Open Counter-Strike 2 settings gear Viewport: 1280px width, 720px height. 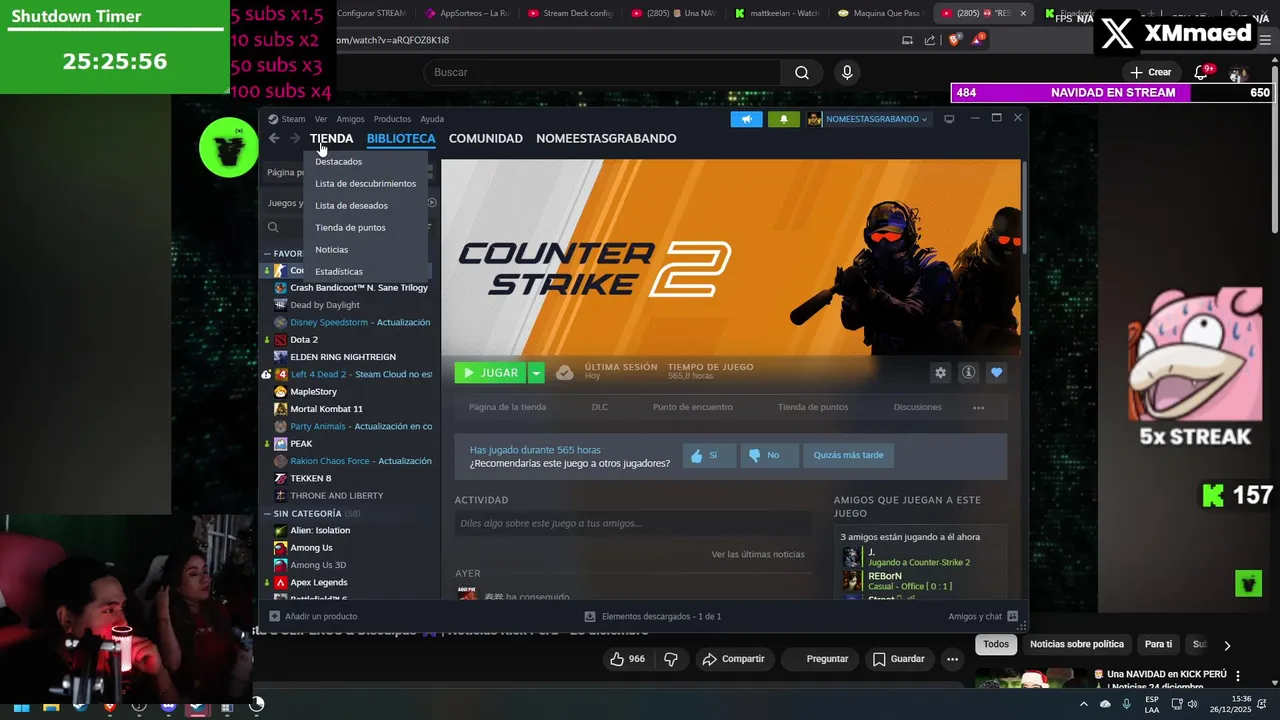(940, 372)
